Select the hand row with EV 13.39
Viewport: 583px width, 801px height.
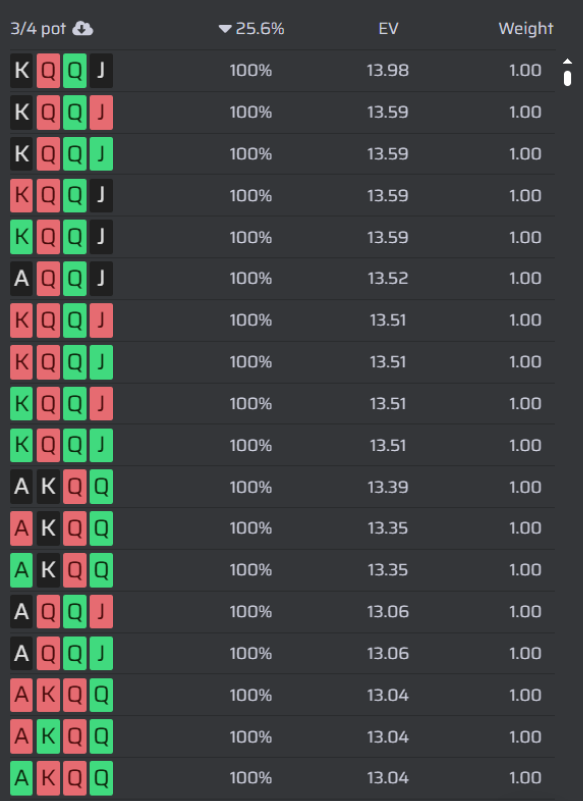coord(282,487)
